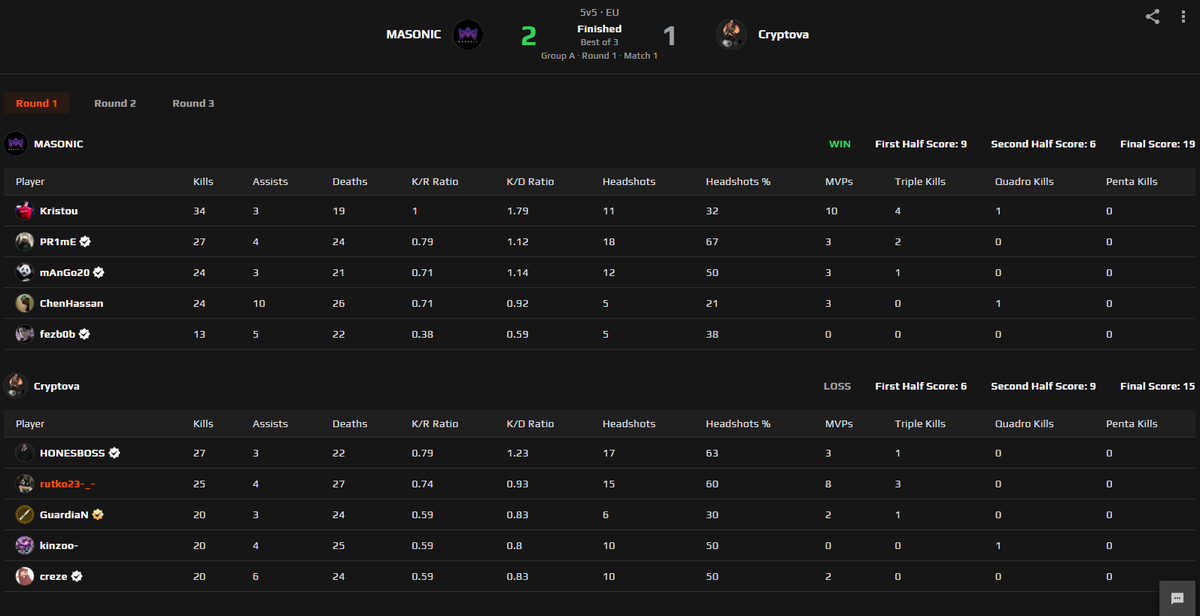This screenshot has width=1200, height=616.
Task: Click MASONIC First Half Score: 9
Action: [921, 144]
